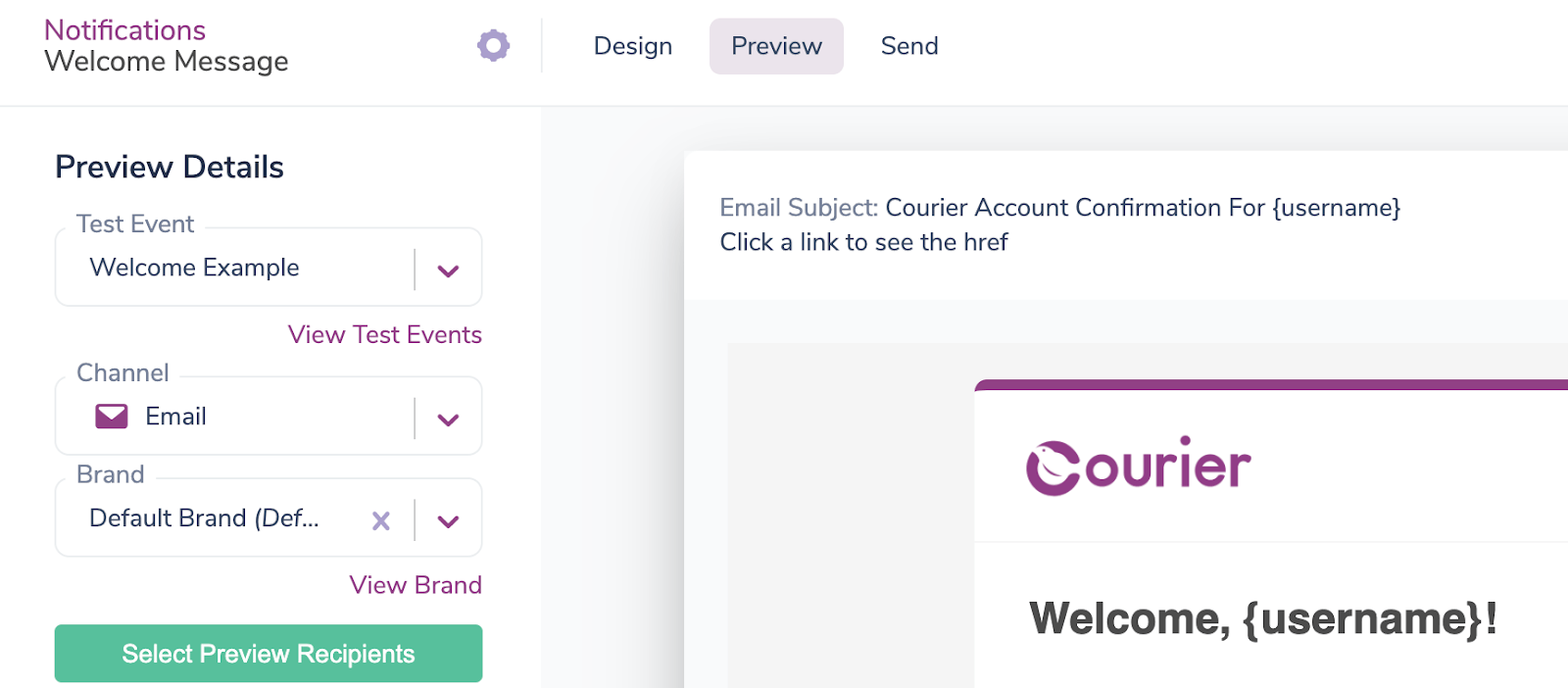Click the Email channel envelope icon
Image resolution: width=1568 pixels, height=688 pixels.
(x=113, y=416)
